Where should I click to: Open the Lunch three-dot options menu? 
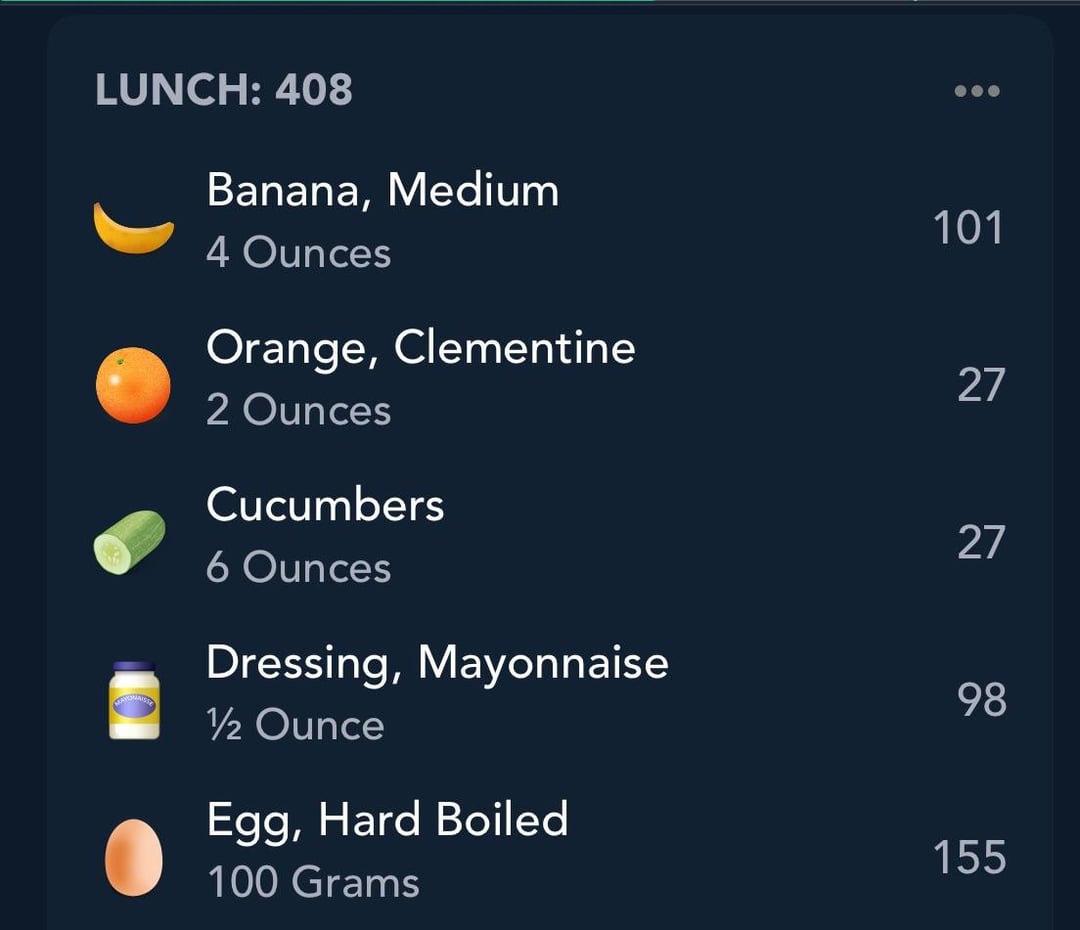[977, 91]
